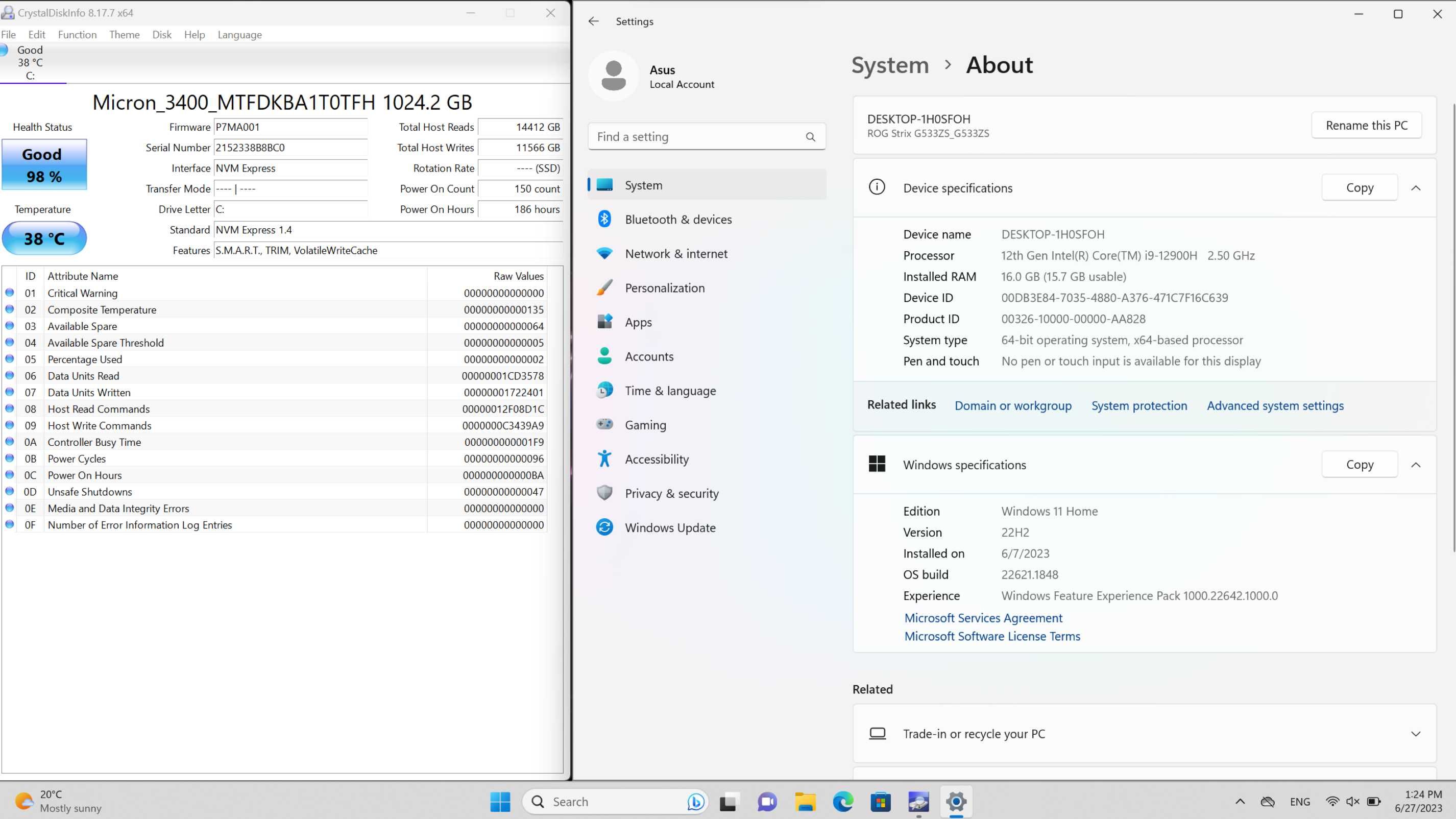
Task: Click the search magnifier in Find a setting
Action: [x=810, y=137]
